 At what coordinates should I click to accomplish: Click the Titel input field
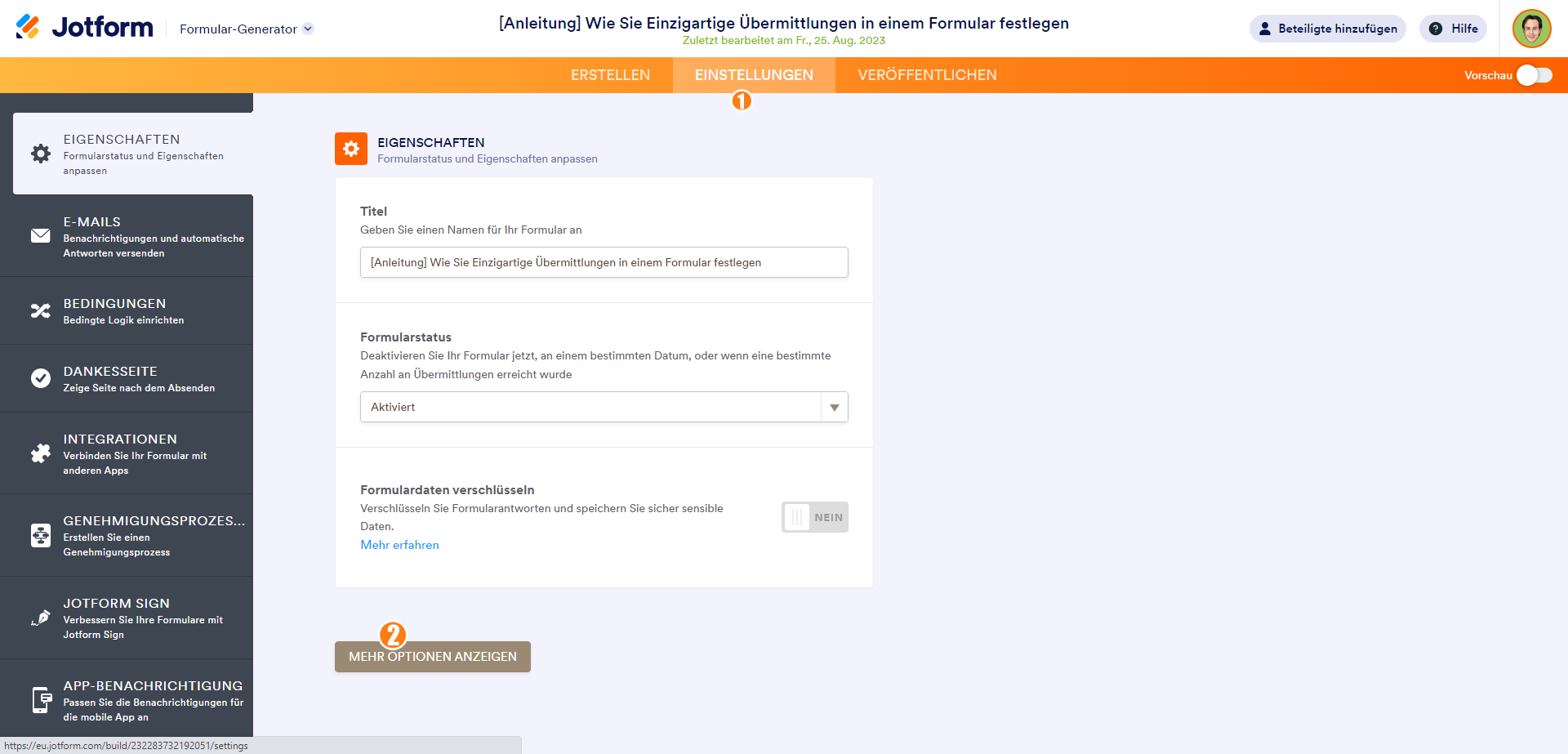(604, 262)
